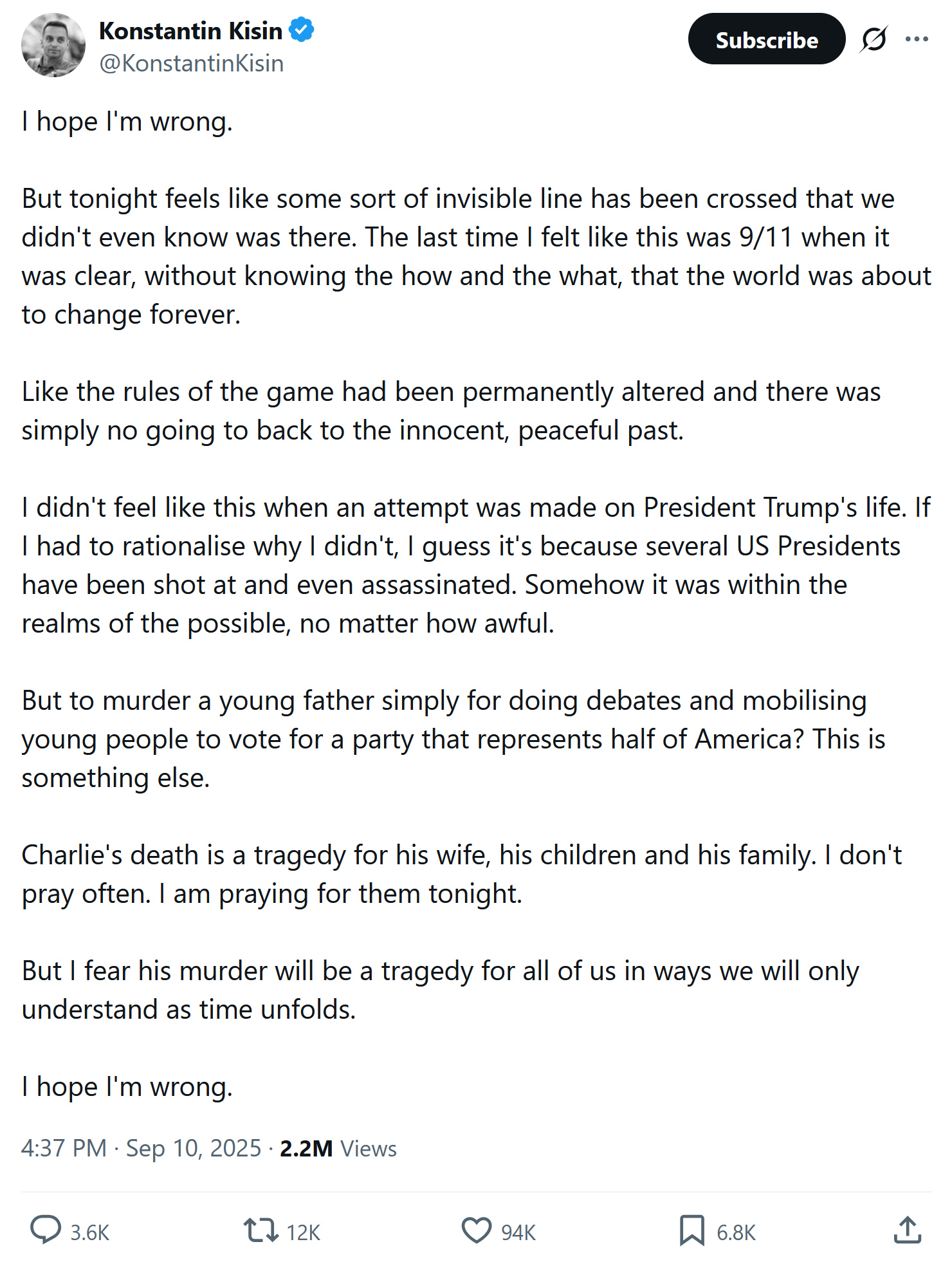Open Konstantin Kisin's profile picture
The width and height of the screenshot is (952, 1262).
click(53, 45)
